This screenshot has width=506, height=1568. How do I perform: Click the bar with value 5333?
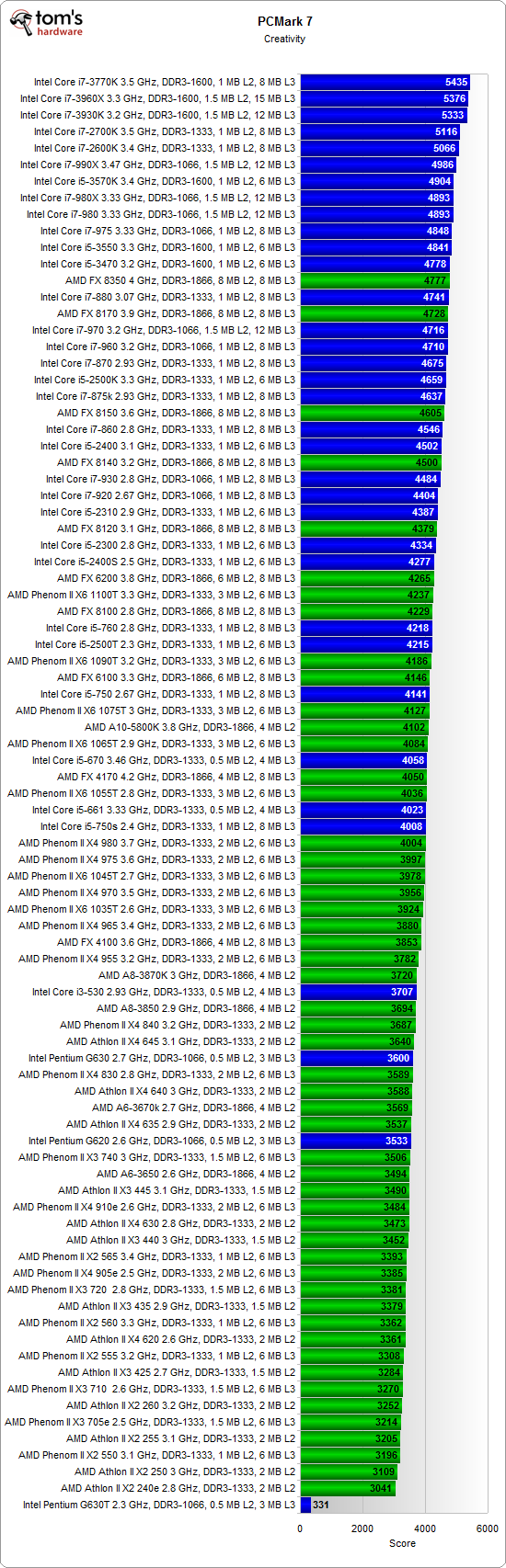tap(384, 115)
